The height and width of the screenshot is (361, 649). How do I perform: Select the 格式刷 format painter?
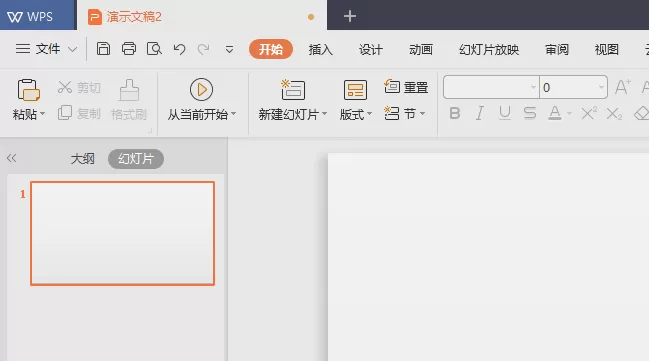pos(129,100)
